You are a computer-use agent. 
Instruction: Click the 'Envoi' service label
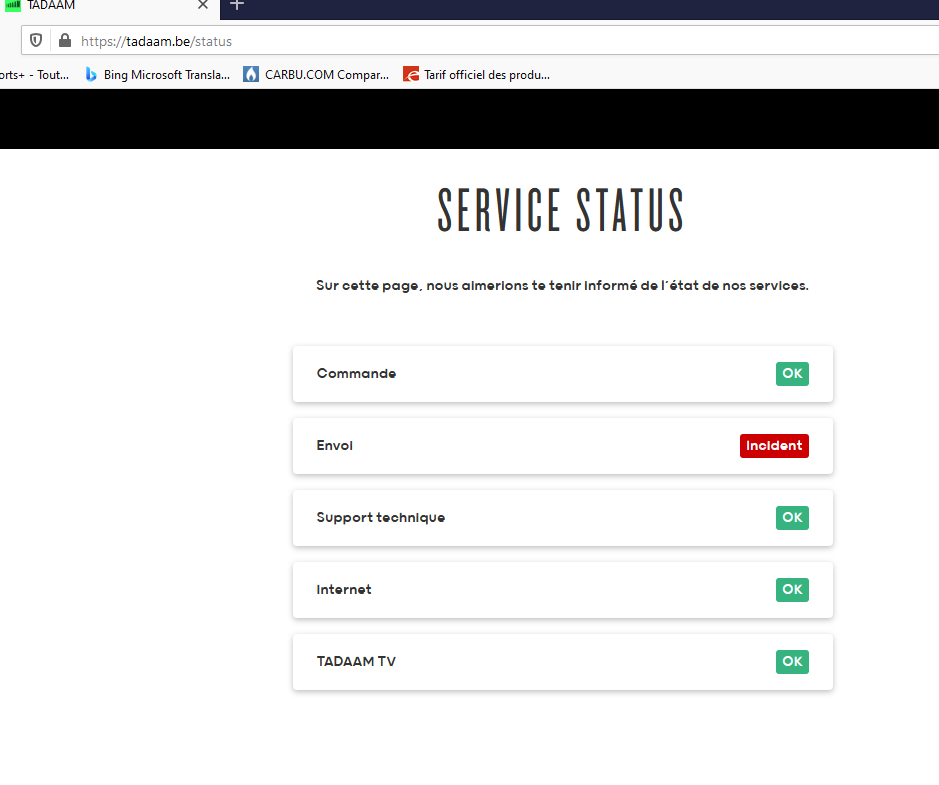click(x=335, y=445)
